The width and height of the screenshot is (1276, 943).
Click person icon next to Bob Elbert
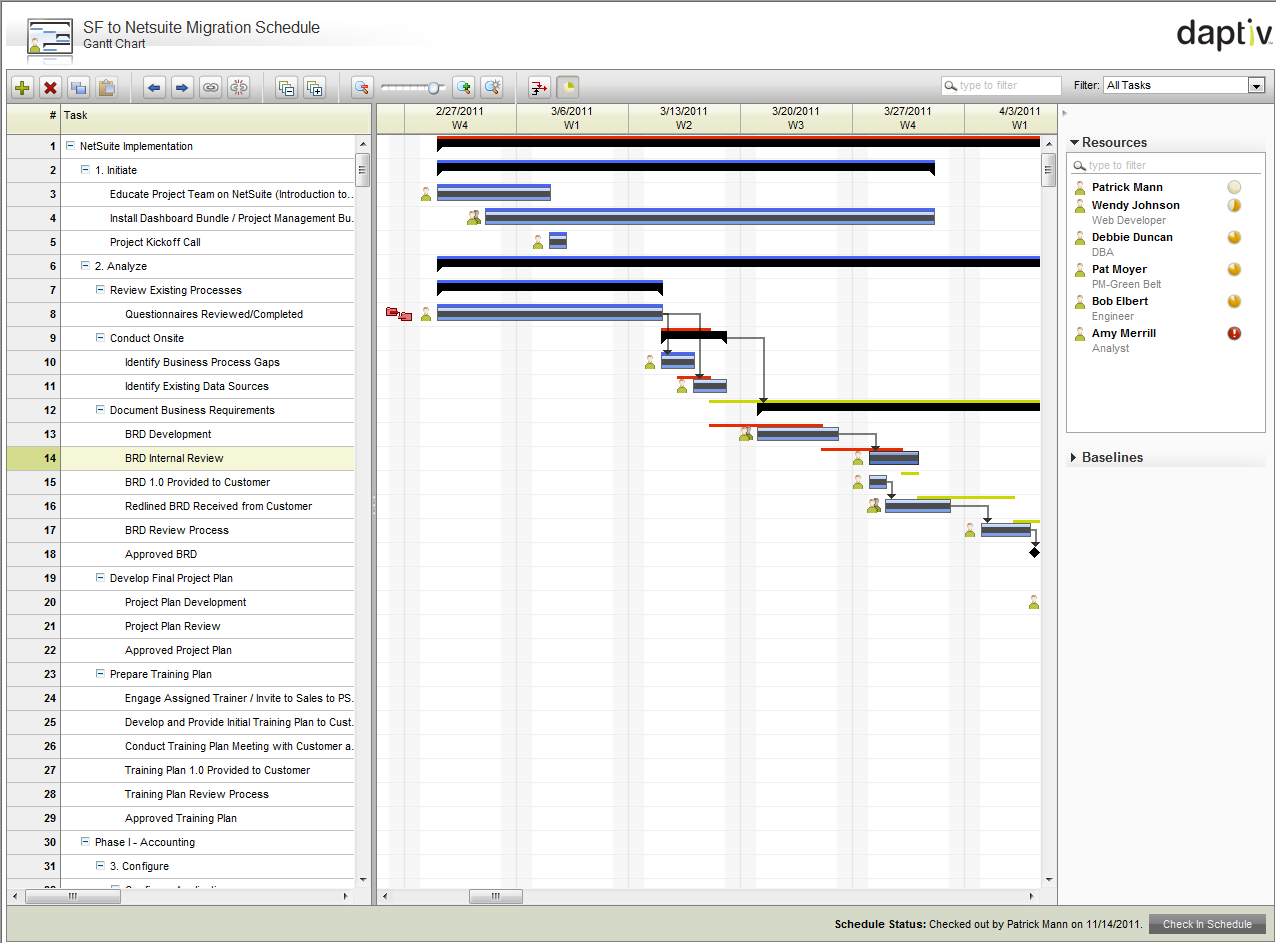(1080, 302)
